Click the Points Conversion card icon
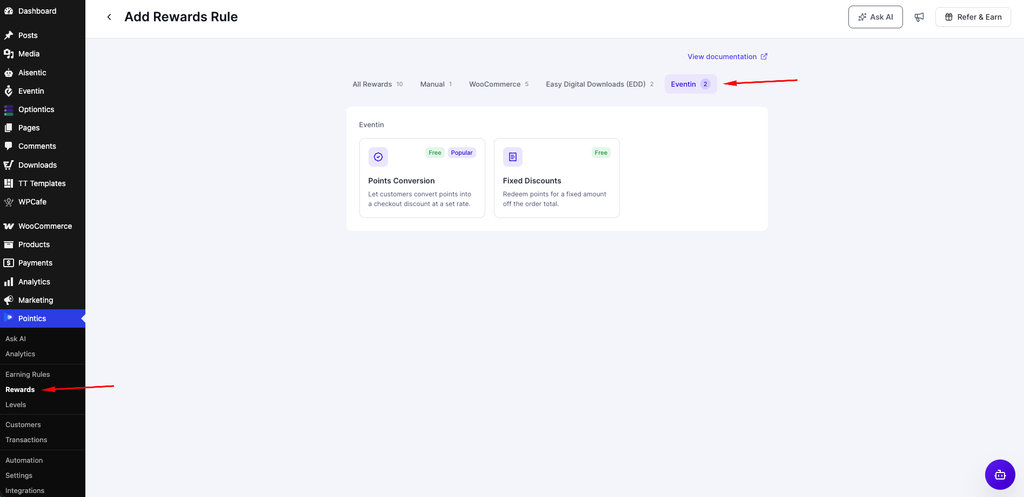 (378, 157)
